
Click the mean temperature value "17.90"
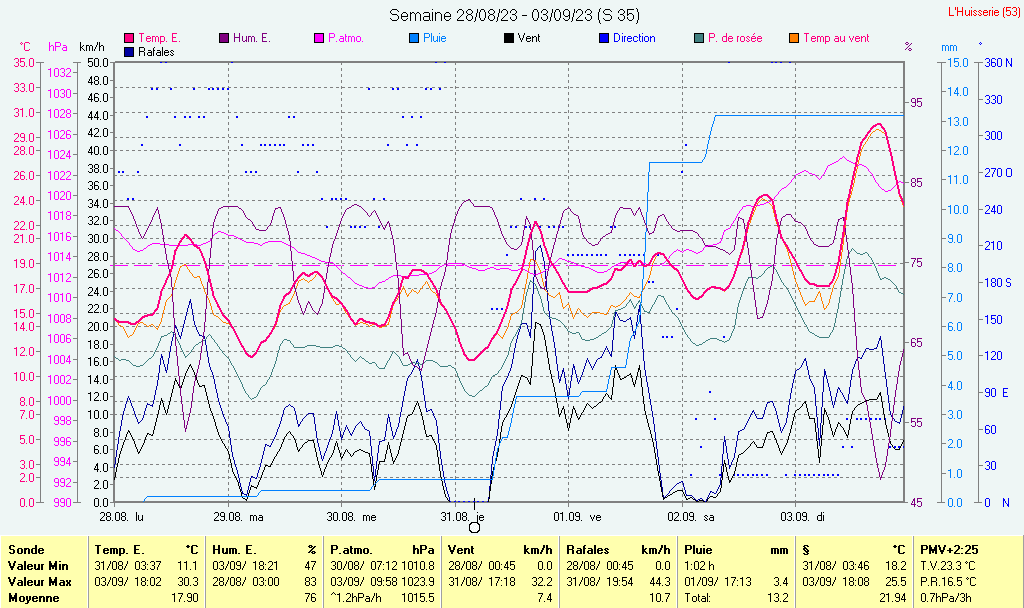[185, 598]
